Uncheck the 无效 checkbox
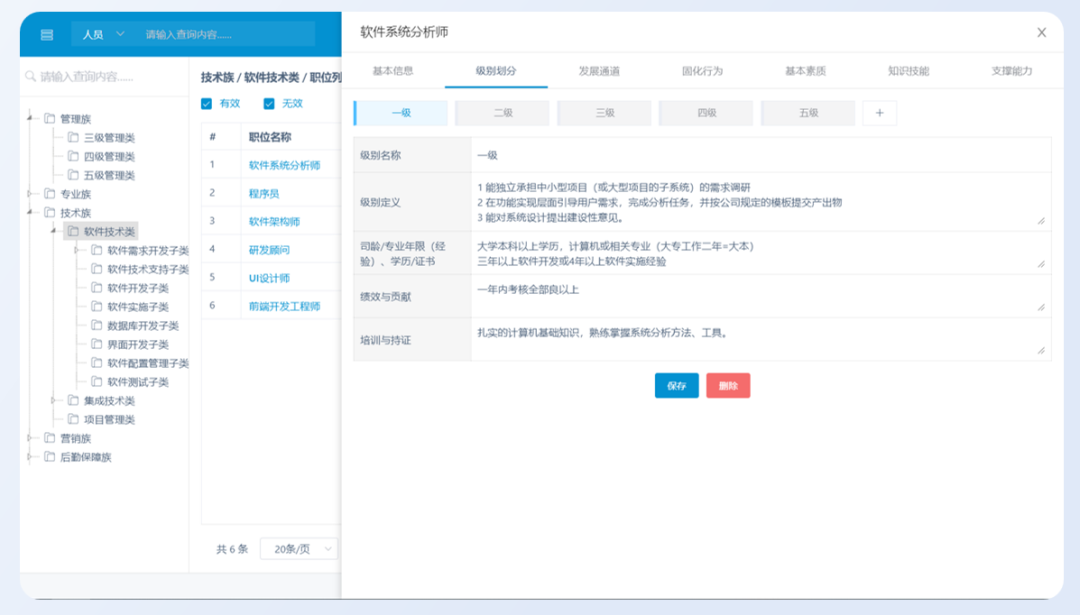 point(267,102)
